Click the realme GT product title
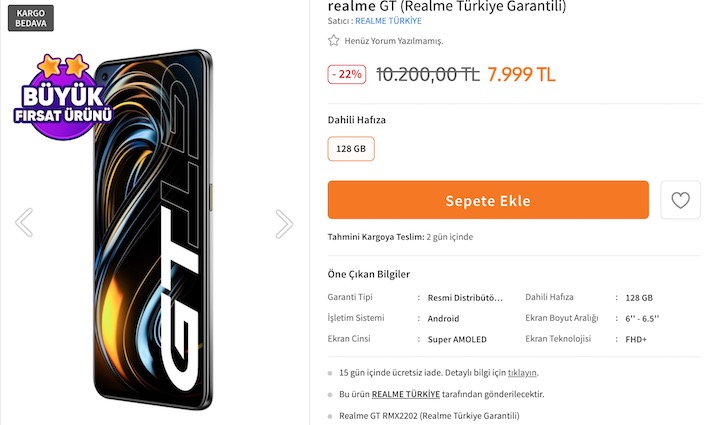The image size is (720, 425). [446, 6]
